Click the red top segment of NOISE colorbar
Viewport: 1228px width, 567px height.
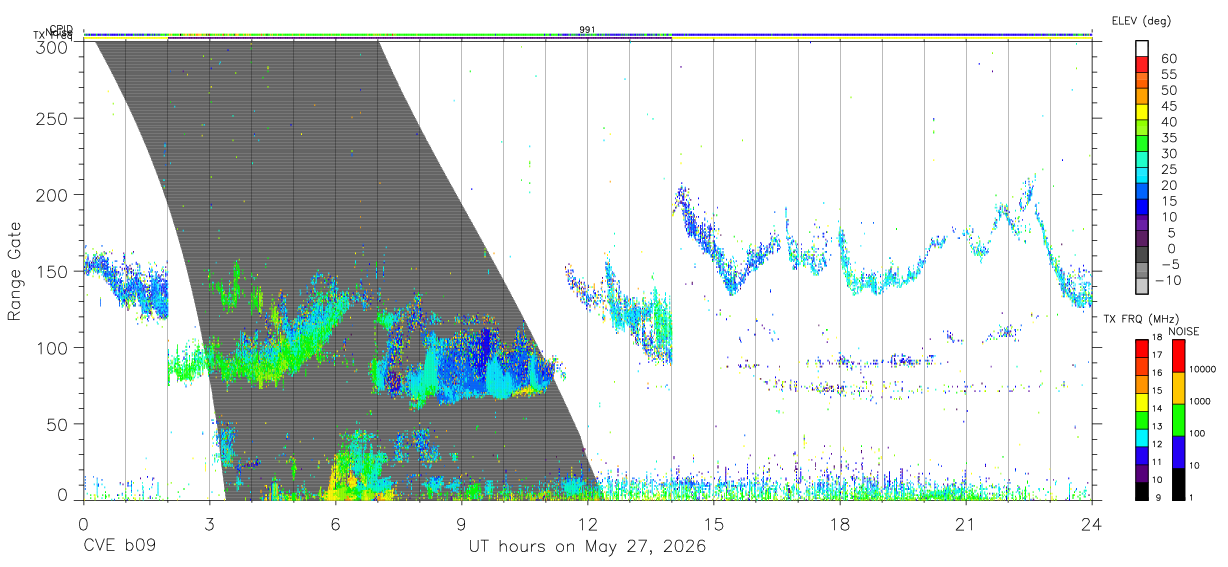click(x=1178, y=355)
